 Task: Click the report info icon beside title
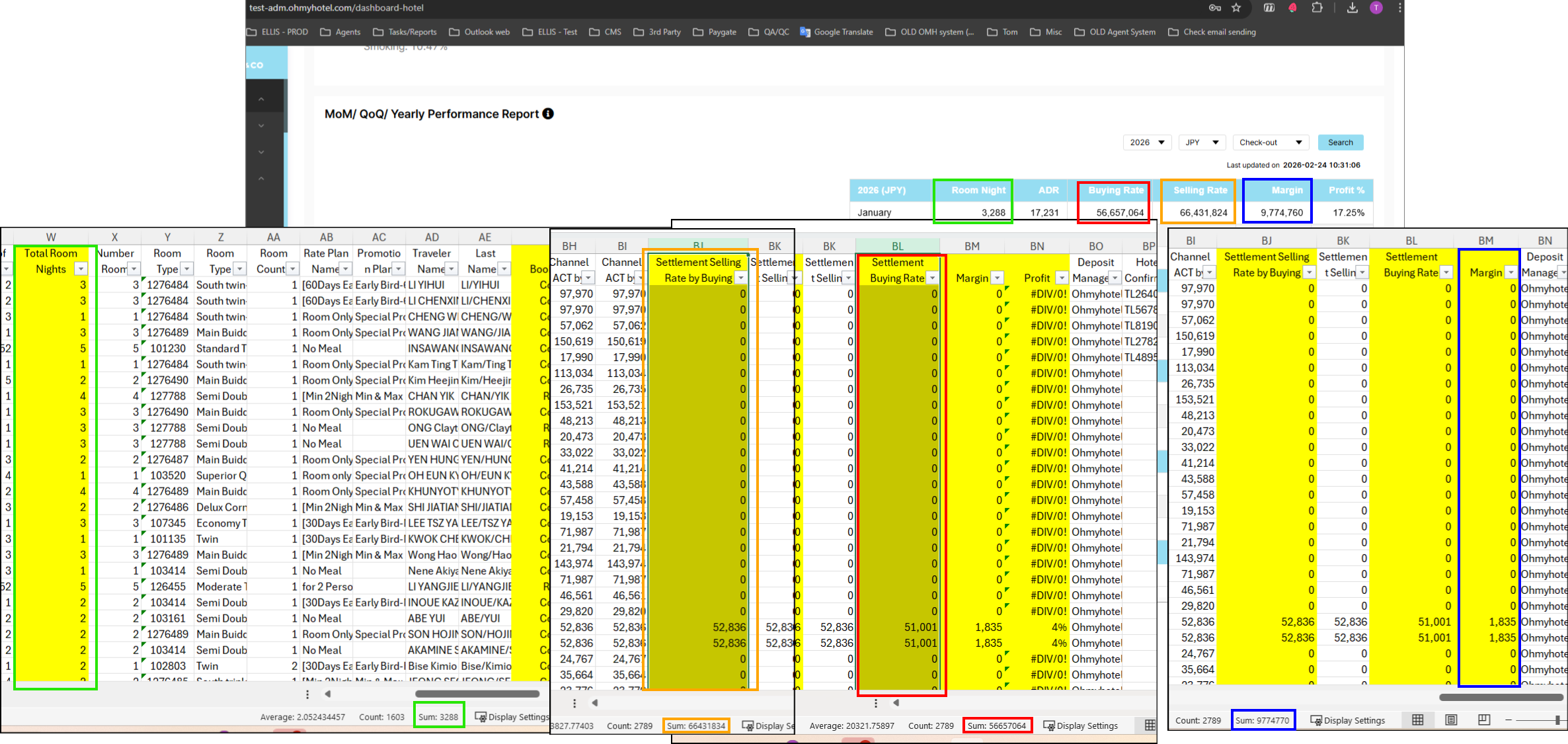point(548,114)
